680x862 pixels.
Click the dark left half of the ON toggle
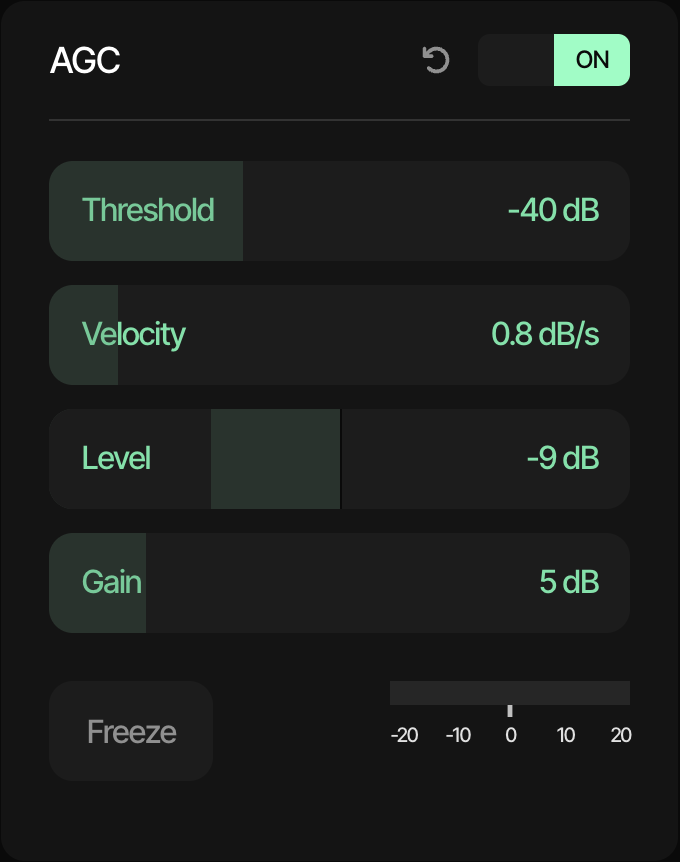[516, 60]
